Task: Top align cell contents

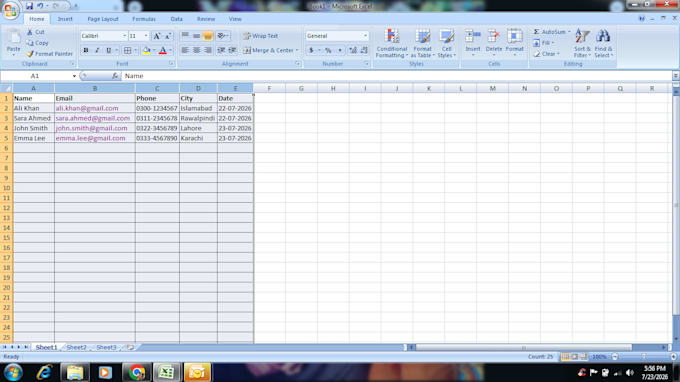Action: click(x=185, y=36)
